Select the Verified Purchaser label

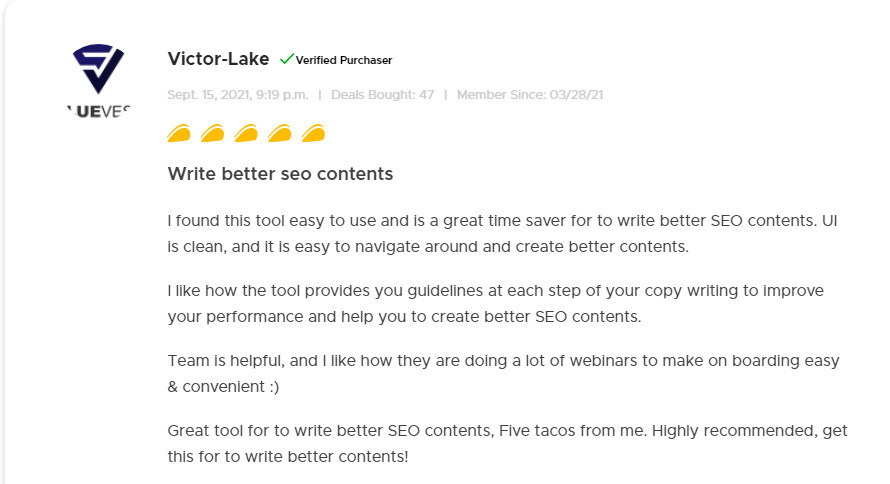343,60
